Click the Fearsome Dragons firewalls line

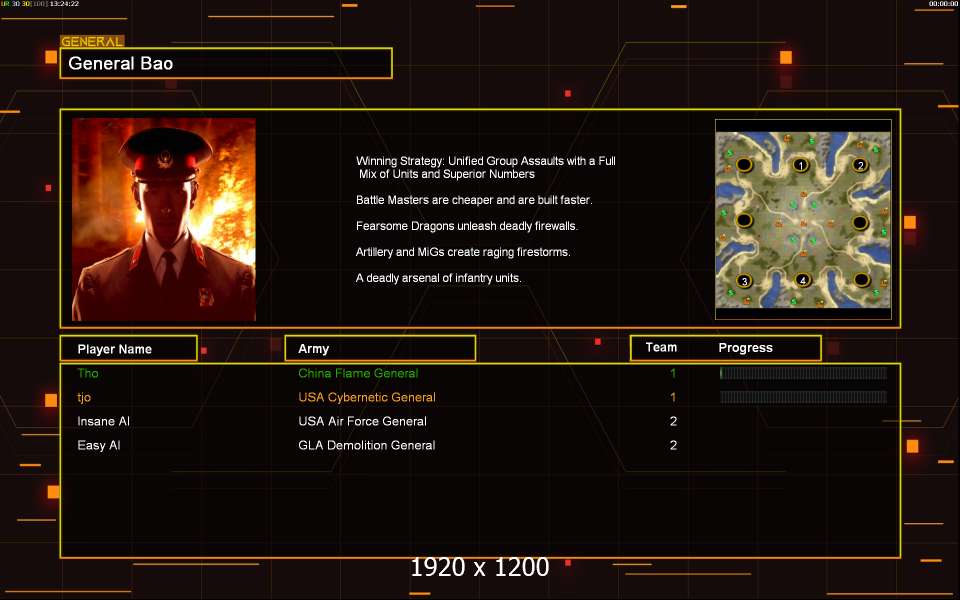pyautogui.click(x=467, y=226)
